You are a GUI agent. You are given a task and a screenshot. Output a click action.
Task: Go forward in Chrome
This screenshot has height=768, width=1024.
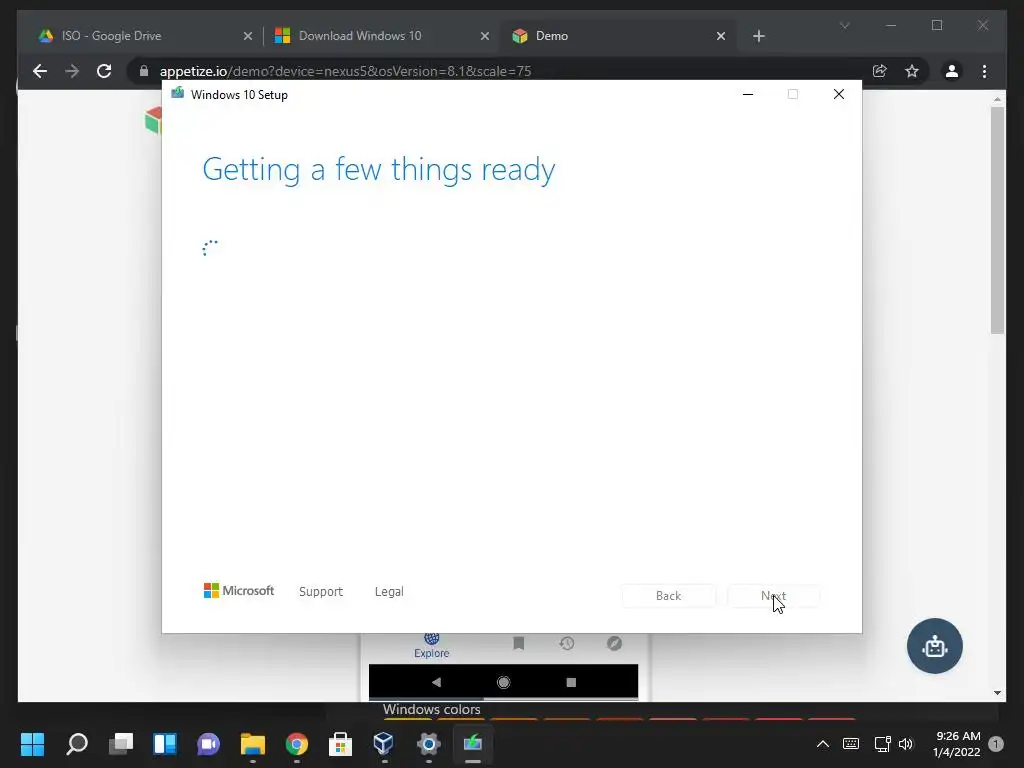72,71
